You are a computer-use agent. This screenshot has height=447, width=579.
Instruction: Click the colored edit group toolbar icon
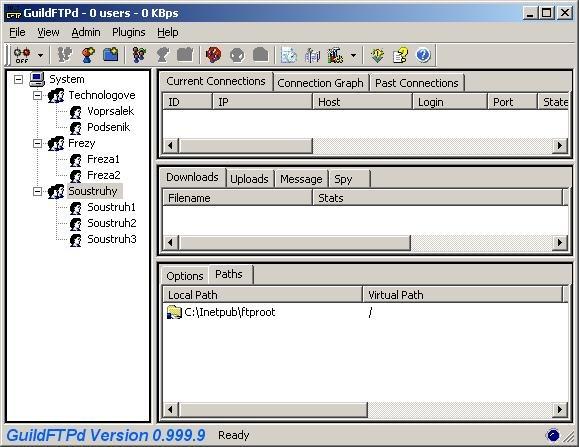pos(140,55)
